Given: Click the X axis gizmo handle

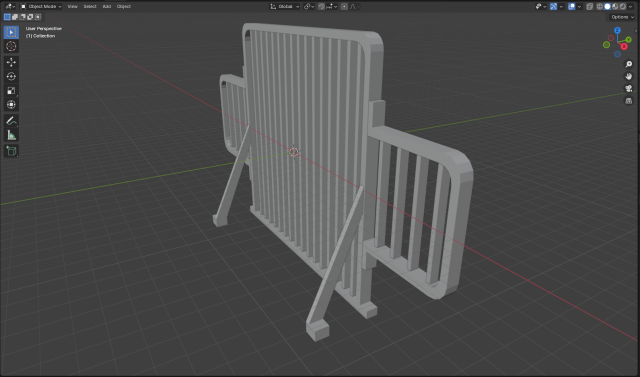Looking at the screenshot, I should (624, 46).
